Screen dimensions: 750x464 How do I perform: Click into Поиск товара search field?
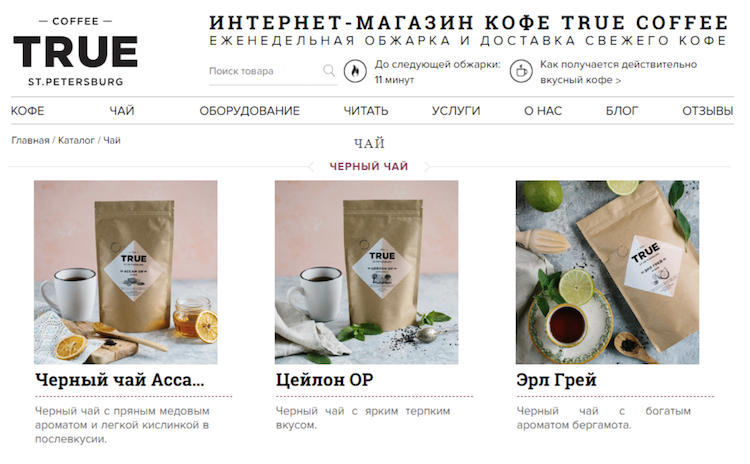pyautogui.click(x=265, y=71)
